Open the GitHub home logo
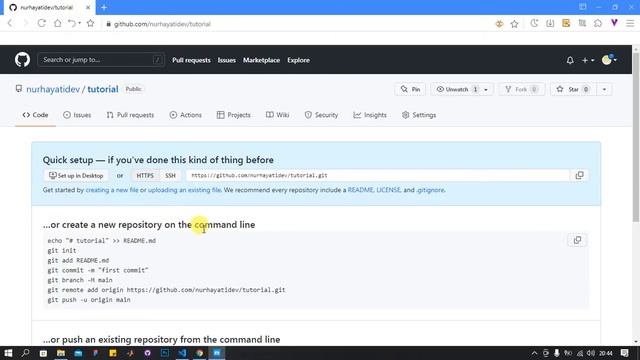This screenshot has width=640, height=360. coord(22,60)
